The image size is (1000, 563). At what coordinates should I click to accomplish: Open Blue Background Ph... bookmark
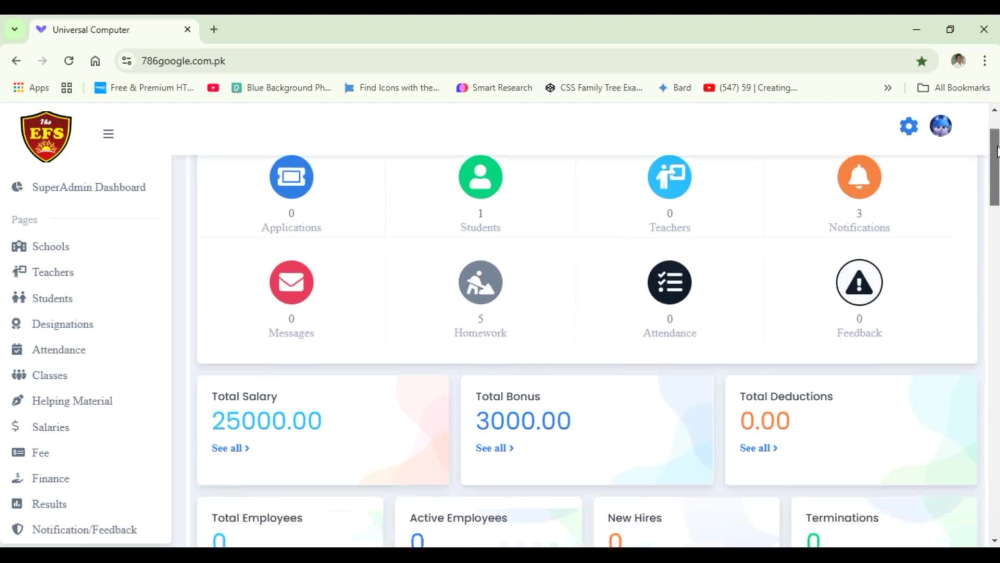pos(281,87)
